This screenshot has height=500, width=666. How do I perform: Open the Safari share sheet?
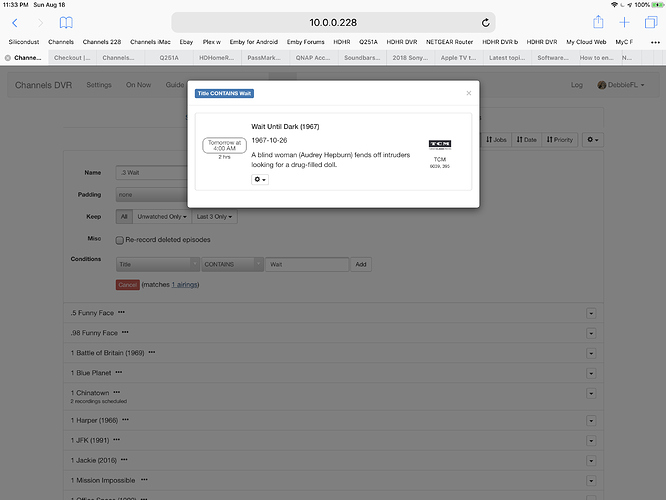(x=598, y=22)
